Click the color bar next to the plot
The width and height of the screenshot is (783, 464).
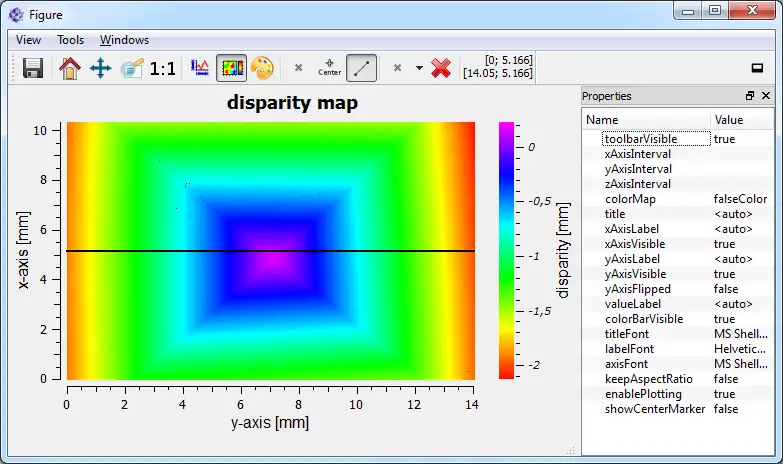(506, 250)
